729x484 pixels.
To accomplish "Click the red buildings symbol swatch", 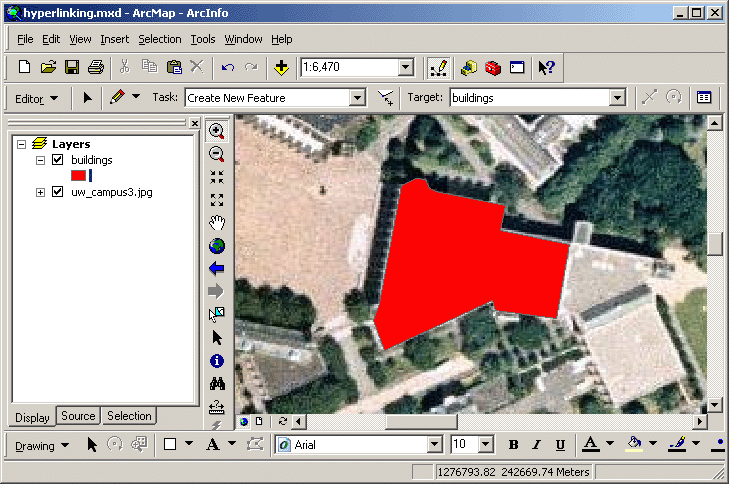I will pyautogui.click(x=78, y=175).
